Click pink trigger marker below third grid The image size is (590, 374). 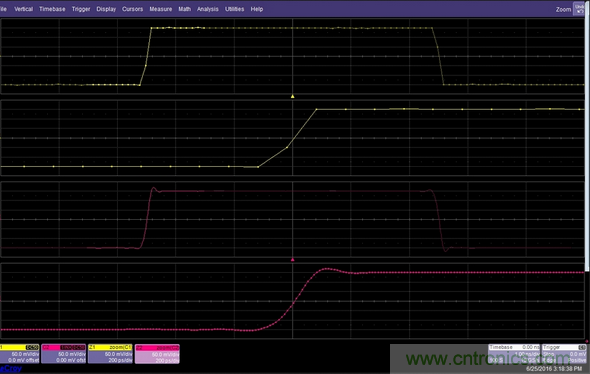point(292,260)
